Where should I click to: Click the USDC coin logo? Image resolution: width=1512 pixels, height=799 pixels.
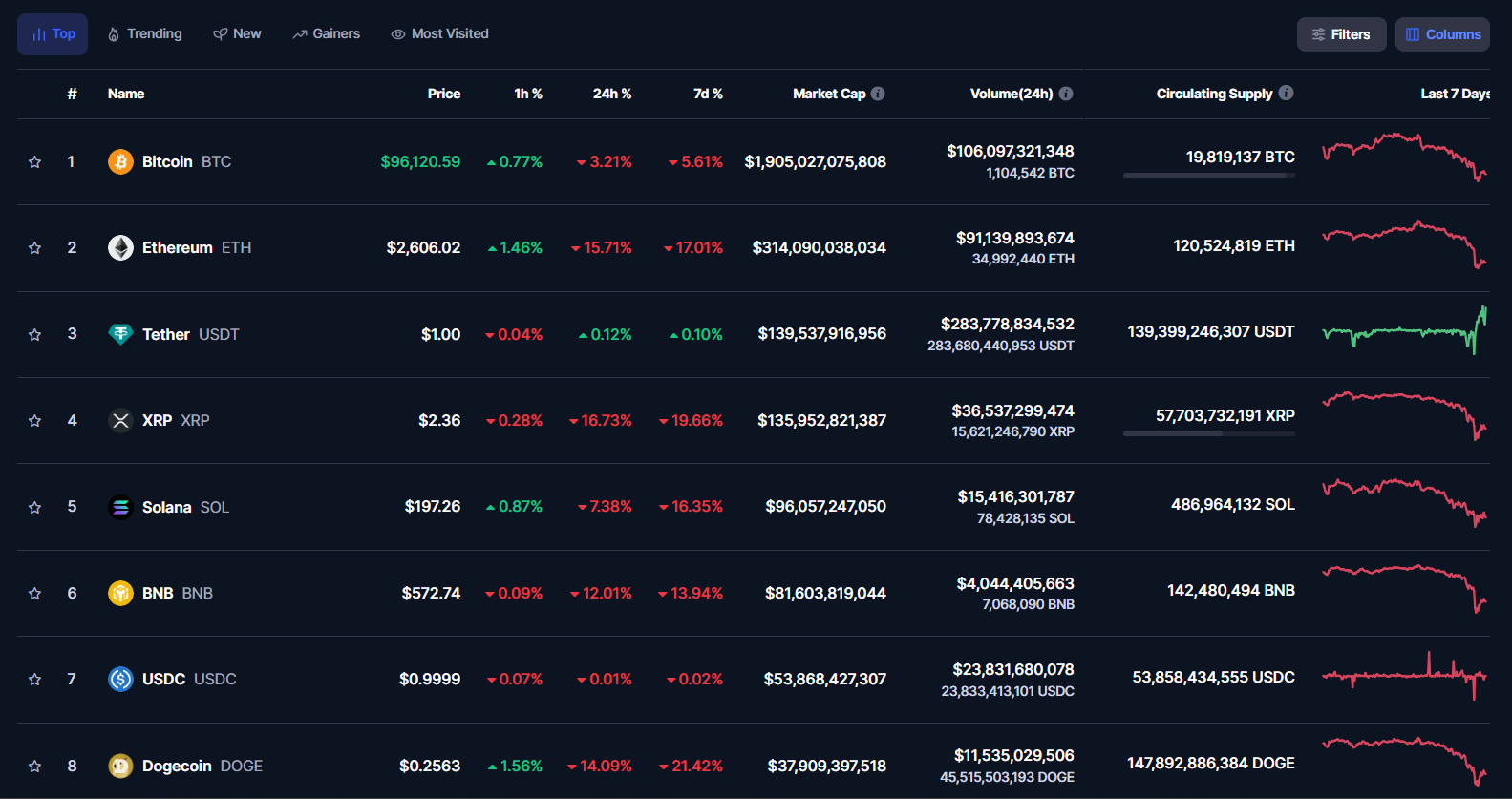(x=120, y=679)
